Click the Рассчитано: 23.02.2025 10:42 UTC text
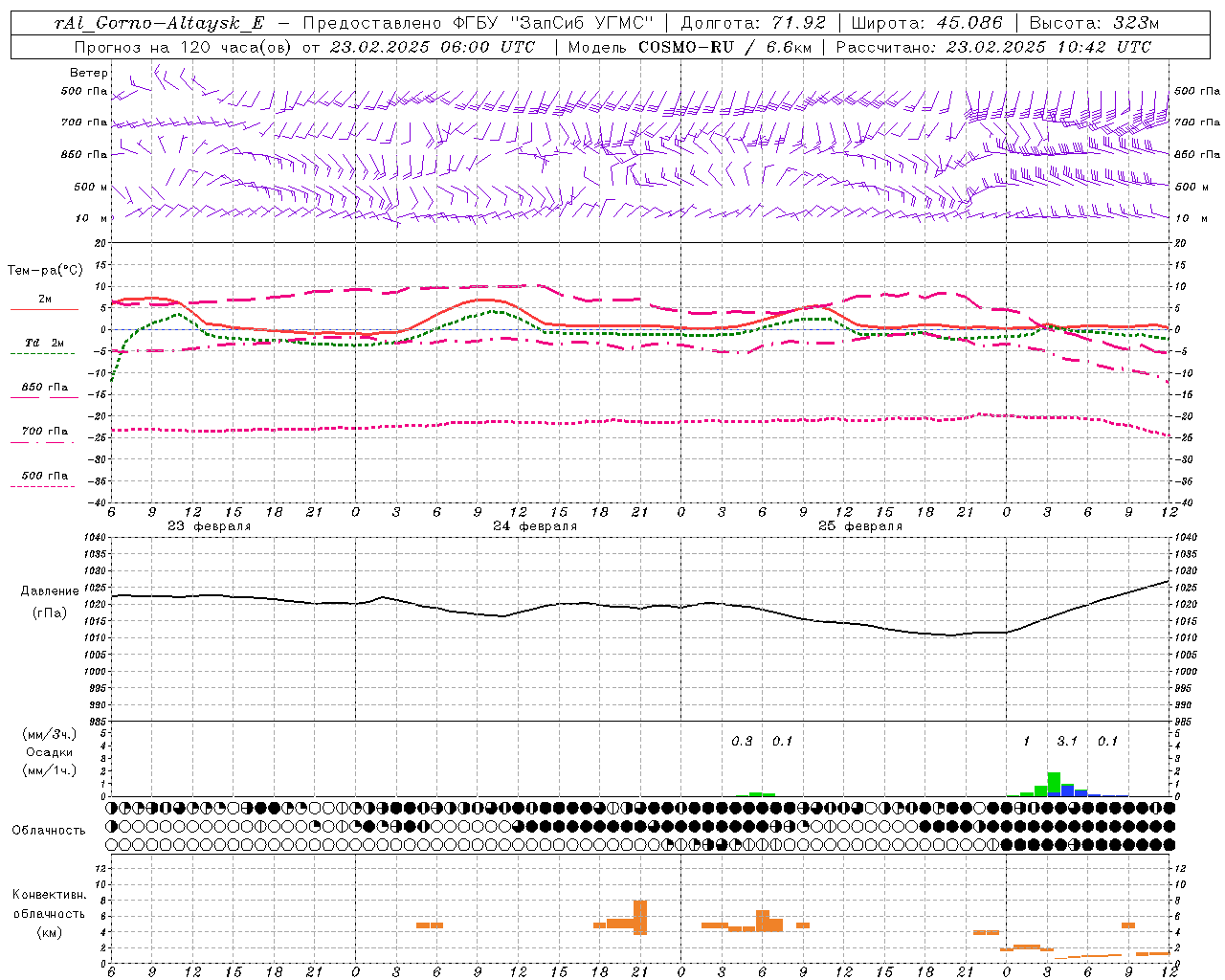 [x=993, y=47]
